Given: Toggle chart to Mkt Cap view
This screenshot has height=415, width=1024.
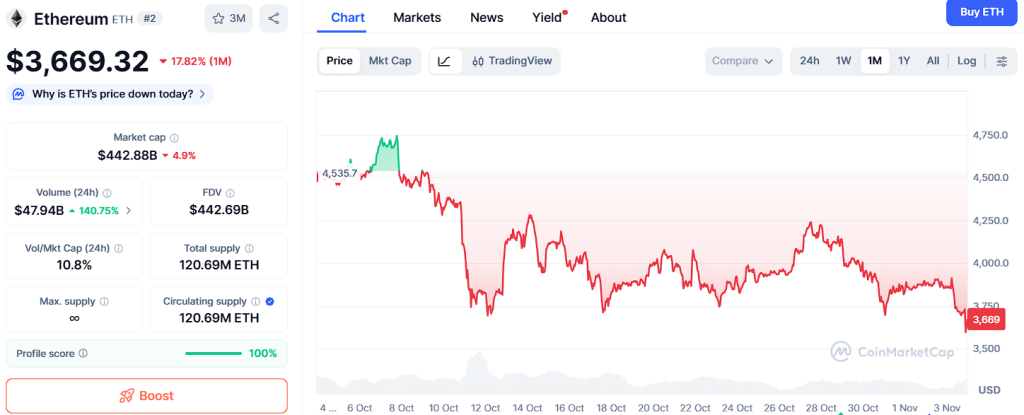Looking at the screenshot, I should 390,61.
